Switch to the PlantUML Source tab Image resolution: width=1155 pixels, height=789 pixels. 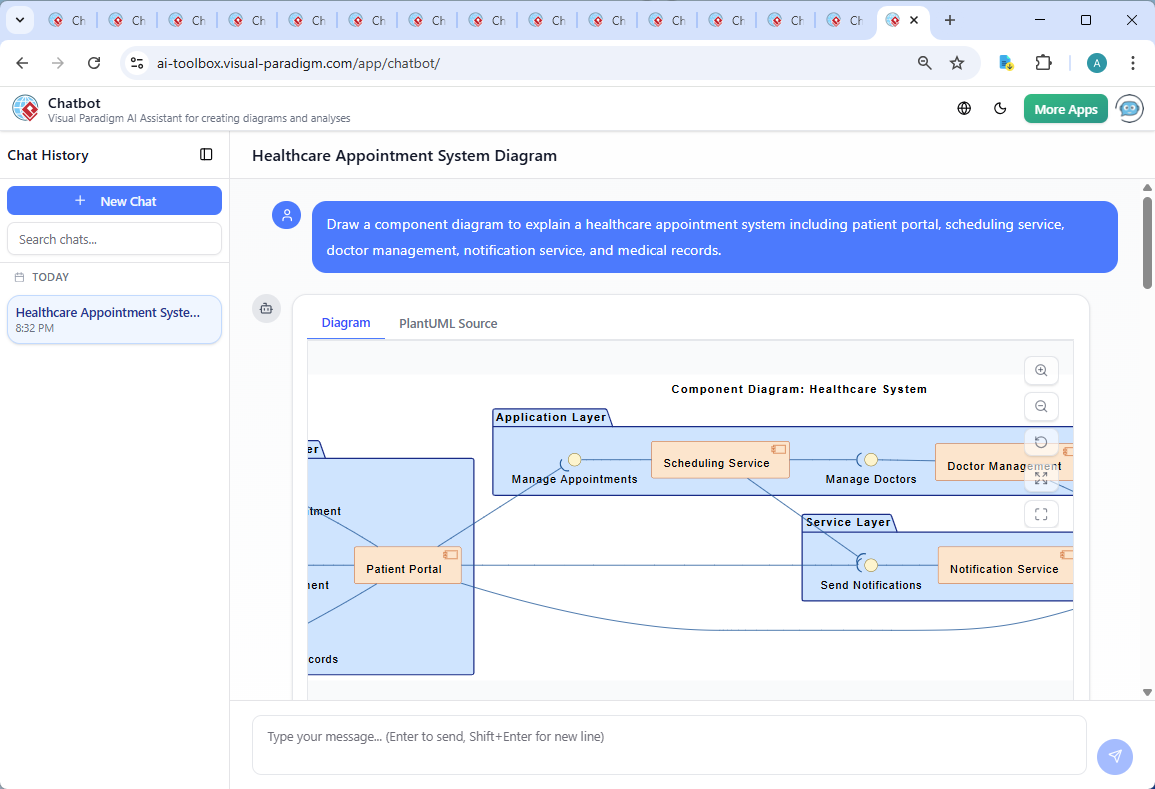point(447,323)
